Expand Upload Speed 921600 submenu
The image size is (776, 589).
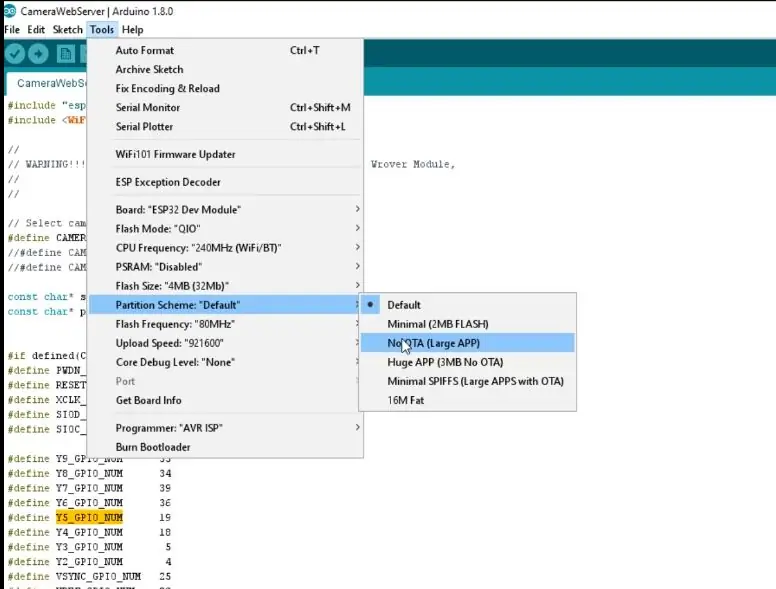pos(225,343)
